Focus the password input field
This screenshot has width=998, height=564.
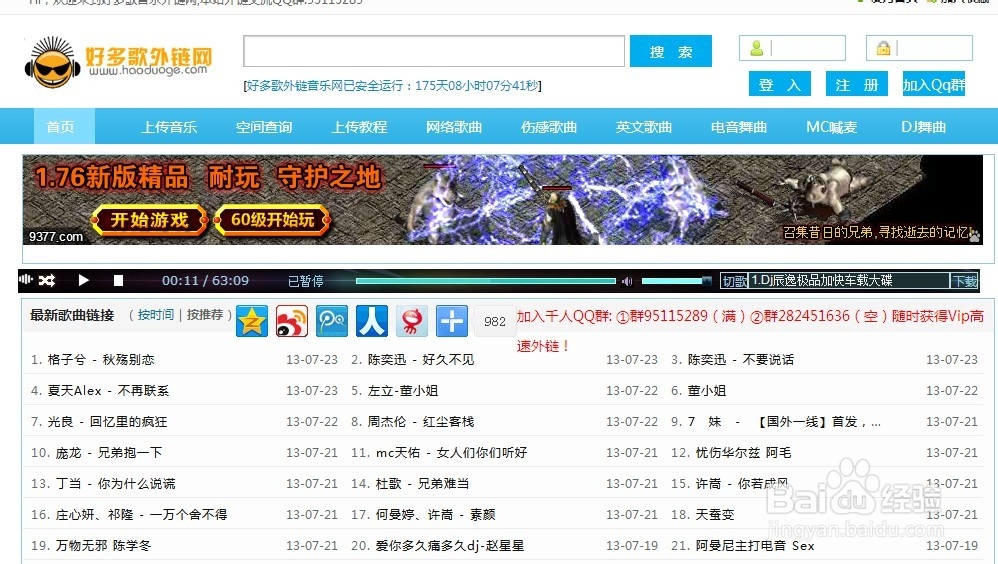pos(919,48)
